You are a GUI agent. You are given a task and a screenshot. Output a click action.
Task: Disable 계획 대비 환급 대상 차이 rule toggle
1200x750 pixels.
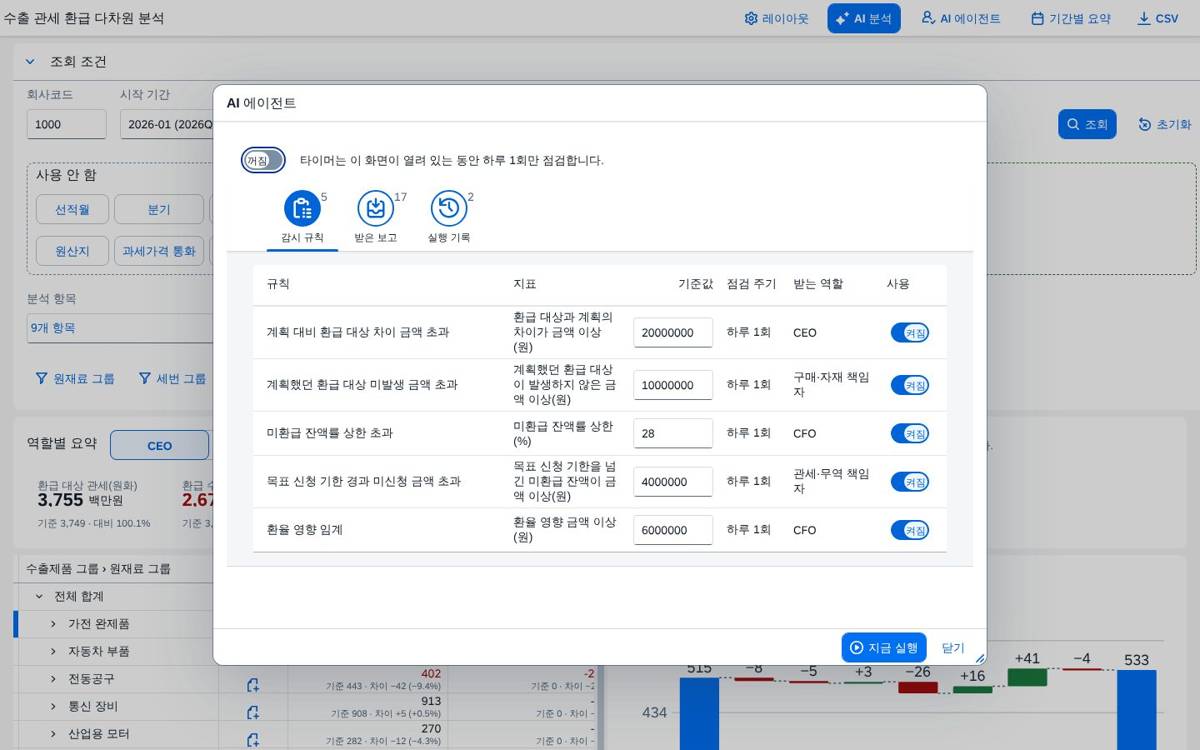coord(910,333)
